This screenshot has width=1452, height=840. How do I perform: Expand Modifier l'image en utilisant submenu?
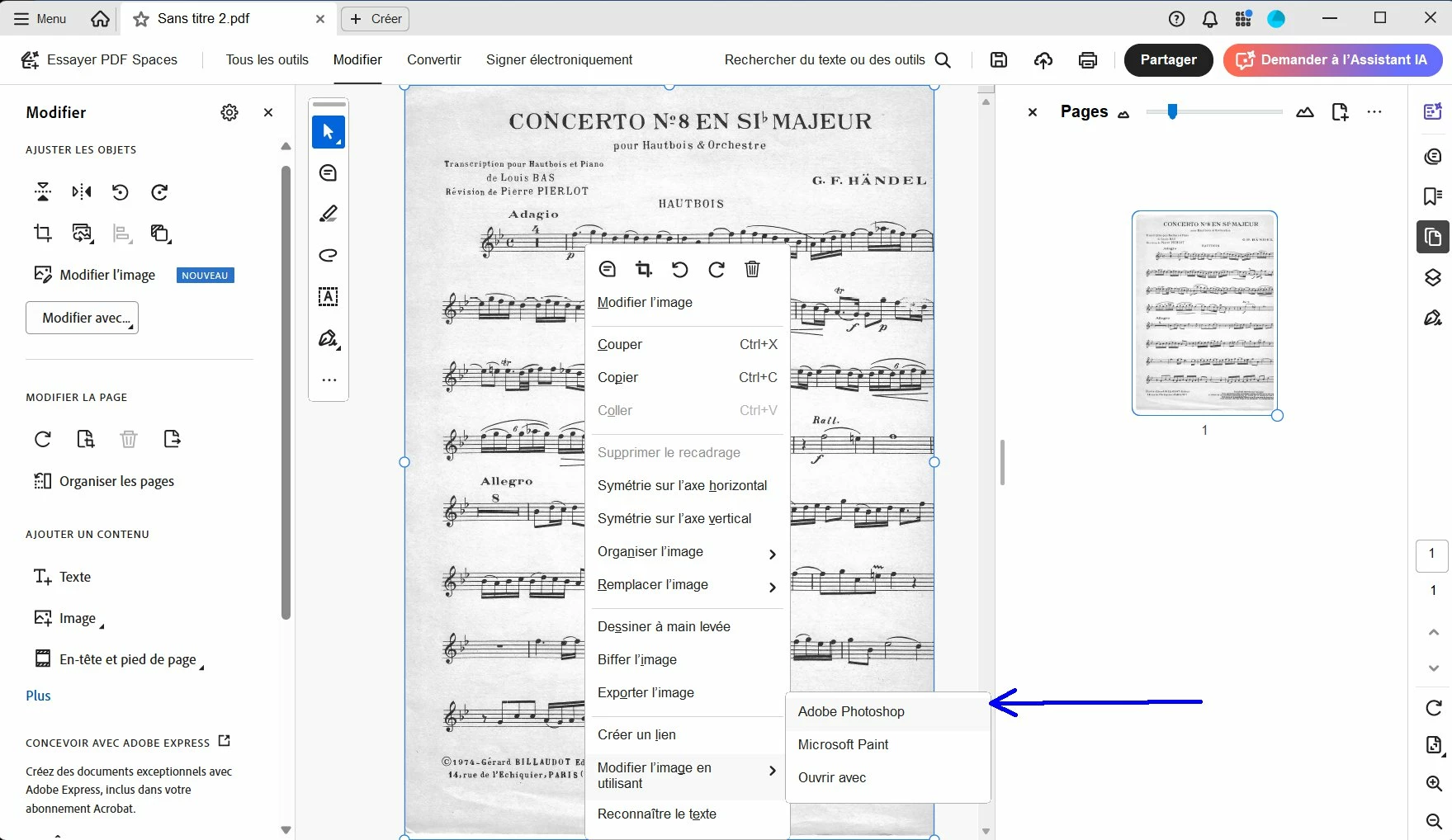(x=687, y=776)
